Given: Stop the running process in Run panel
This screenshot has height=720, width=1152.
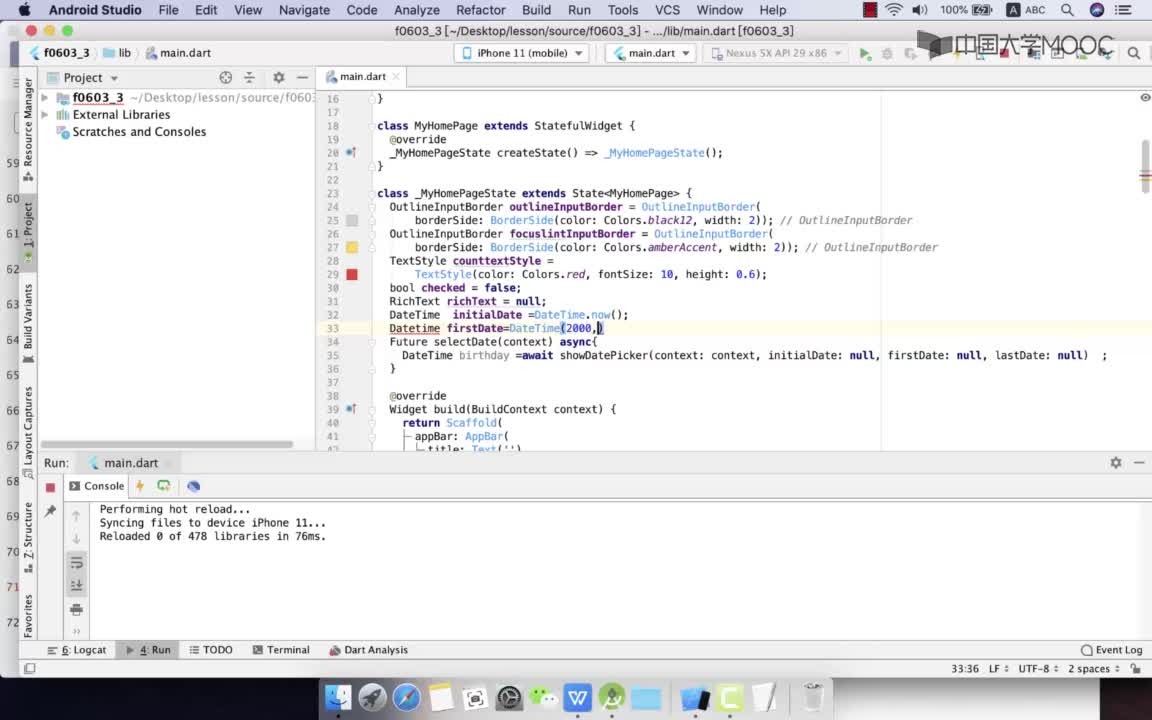Looking at the screenshot, I should pos(50,487).
